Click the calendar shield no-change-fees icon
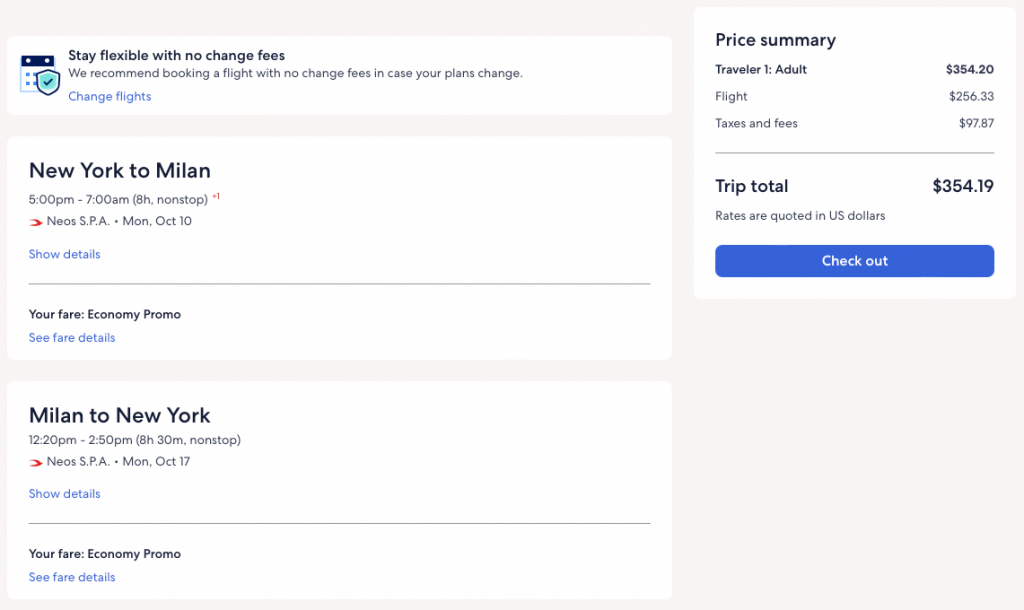This screenshot has width=1024, height=610. 40,75
